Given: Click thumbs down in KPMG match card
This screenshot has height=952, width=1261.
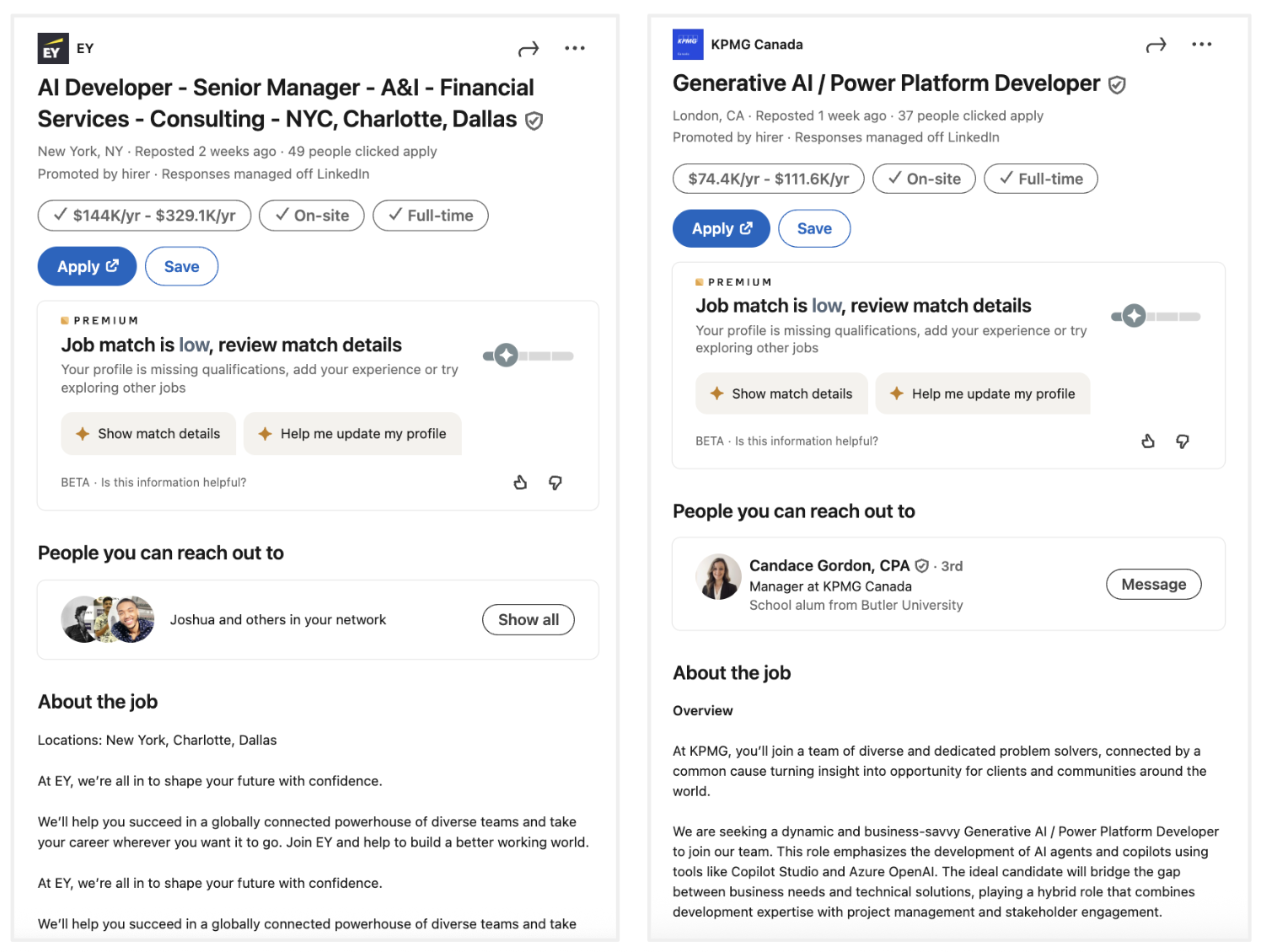Looking at the screenshot, I should [x=1183, y=441].
